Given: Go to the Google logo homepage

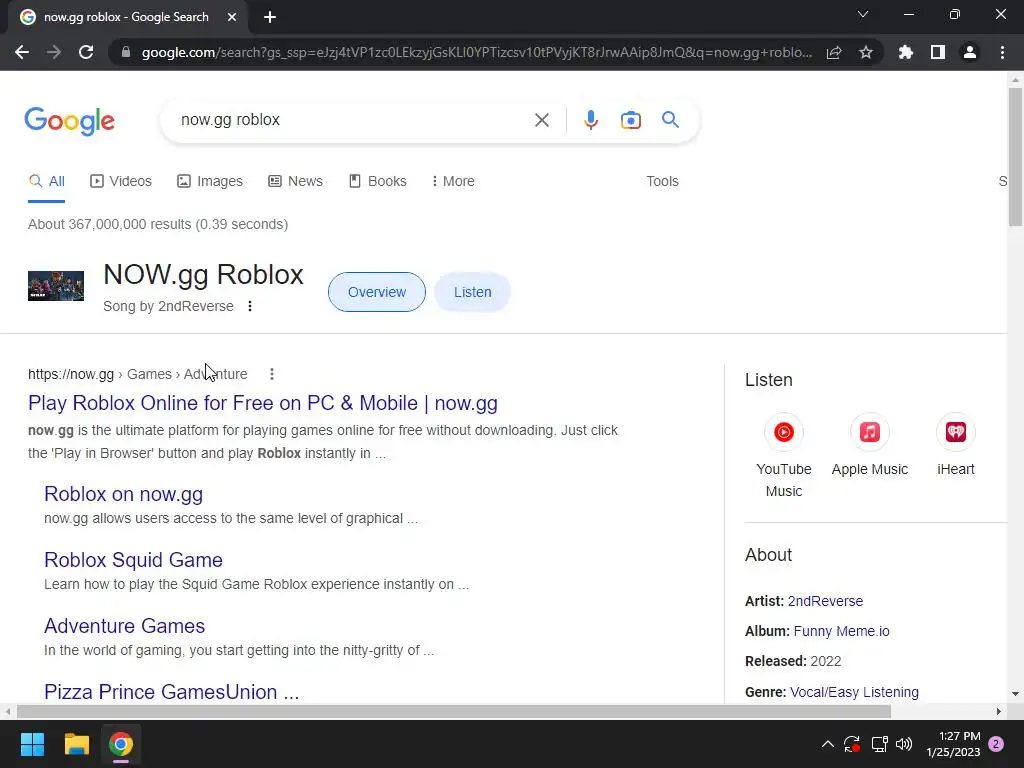Looking at the screenshot, I should click(69, 121).
